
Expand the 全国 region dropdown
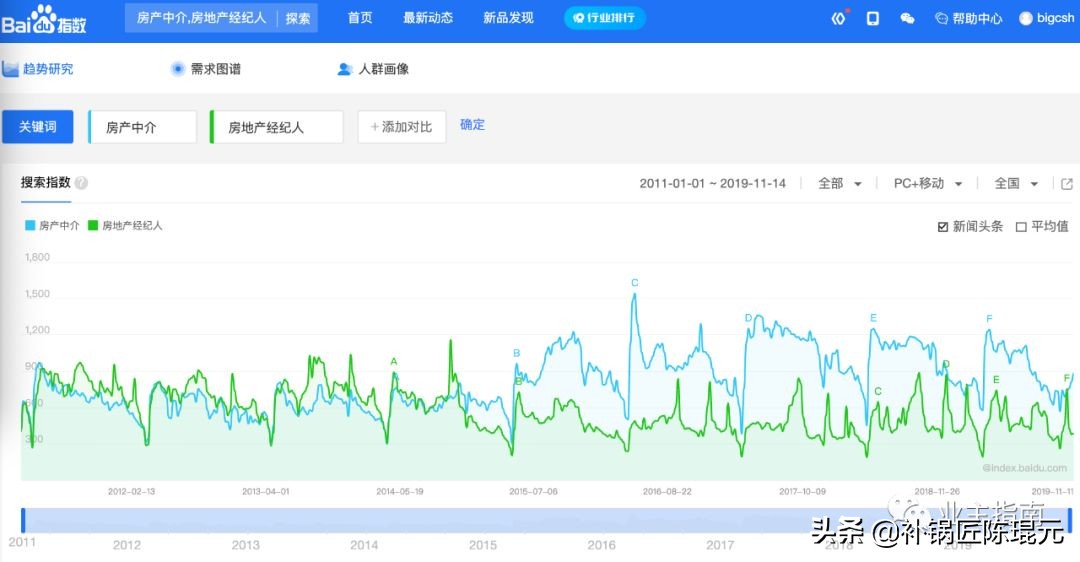[x=1016, y=183]
